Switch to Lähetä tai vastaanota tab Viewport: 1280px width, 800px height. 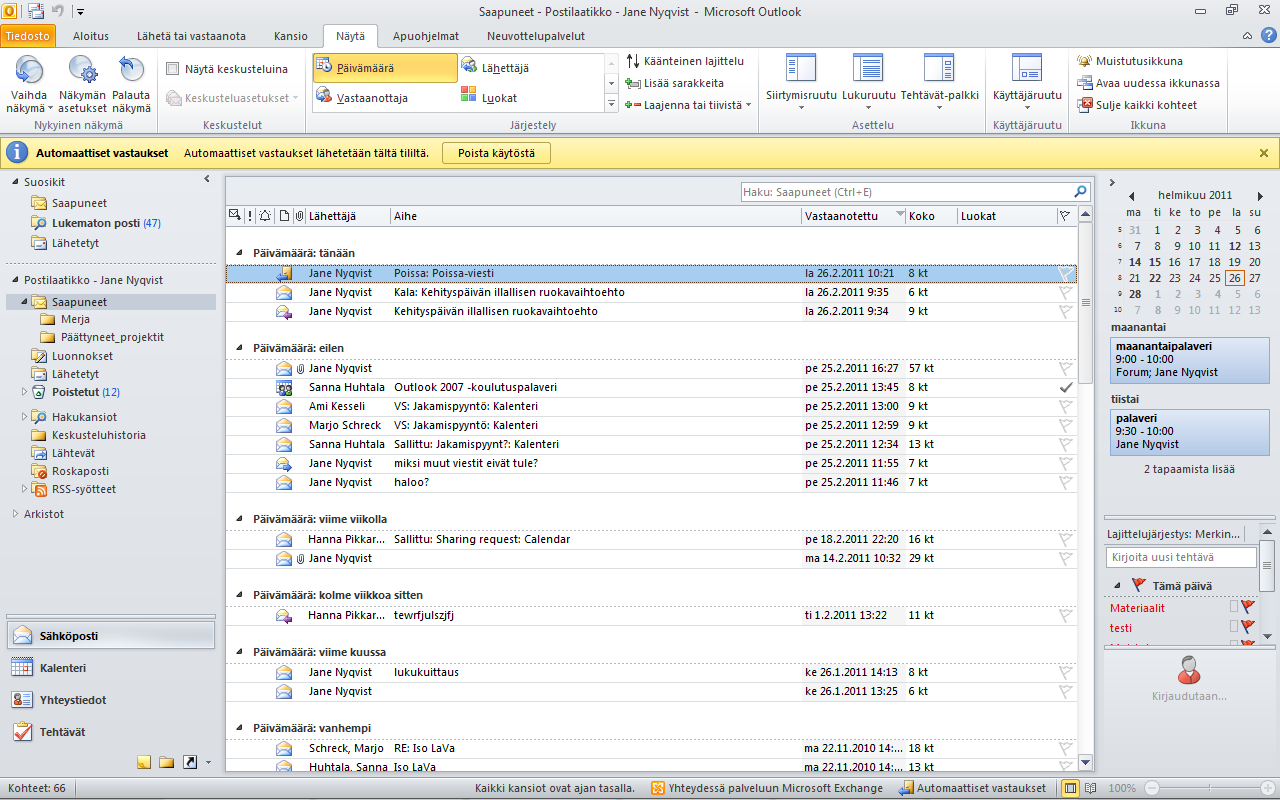coord(191,36)
